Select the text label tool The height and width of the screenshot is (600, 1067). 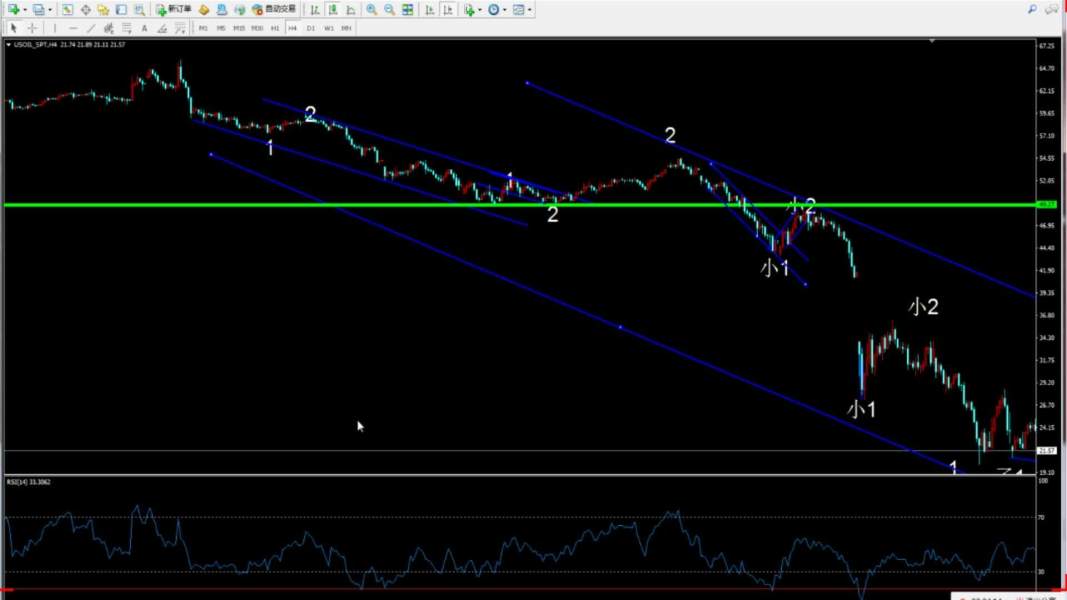[x=144, y=28]
